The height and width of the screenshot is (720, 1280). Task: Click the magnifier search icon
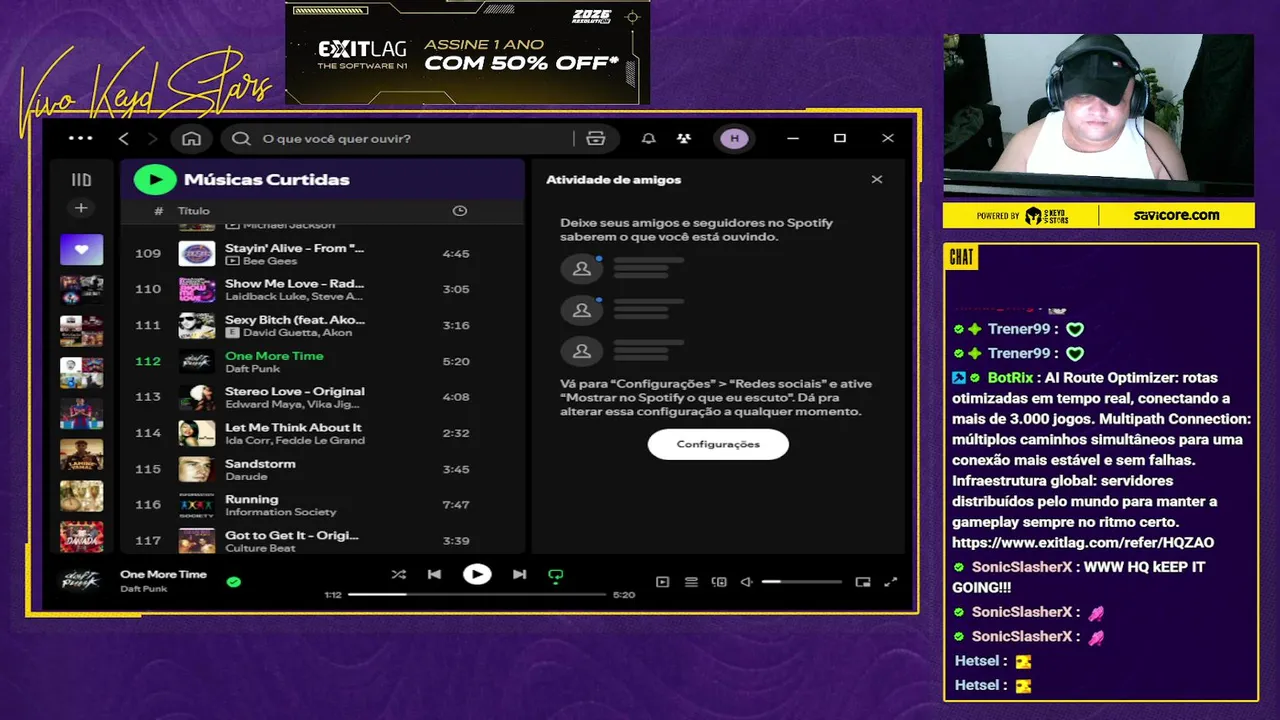241,138
